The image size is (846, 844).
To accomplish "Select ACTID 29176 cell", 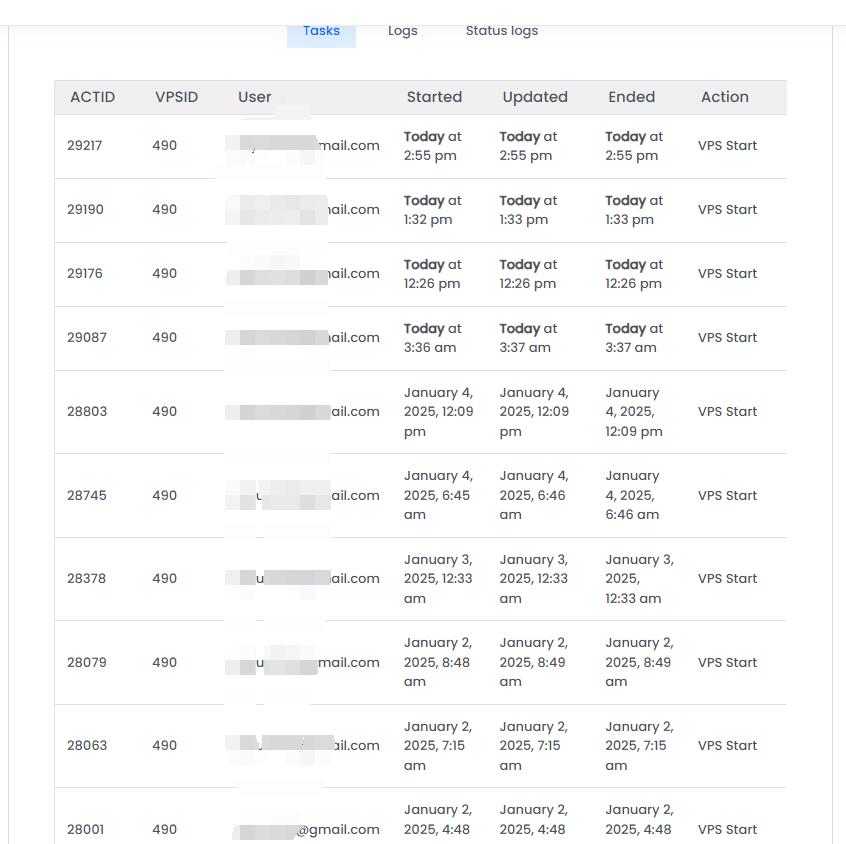I will point(85,274).
